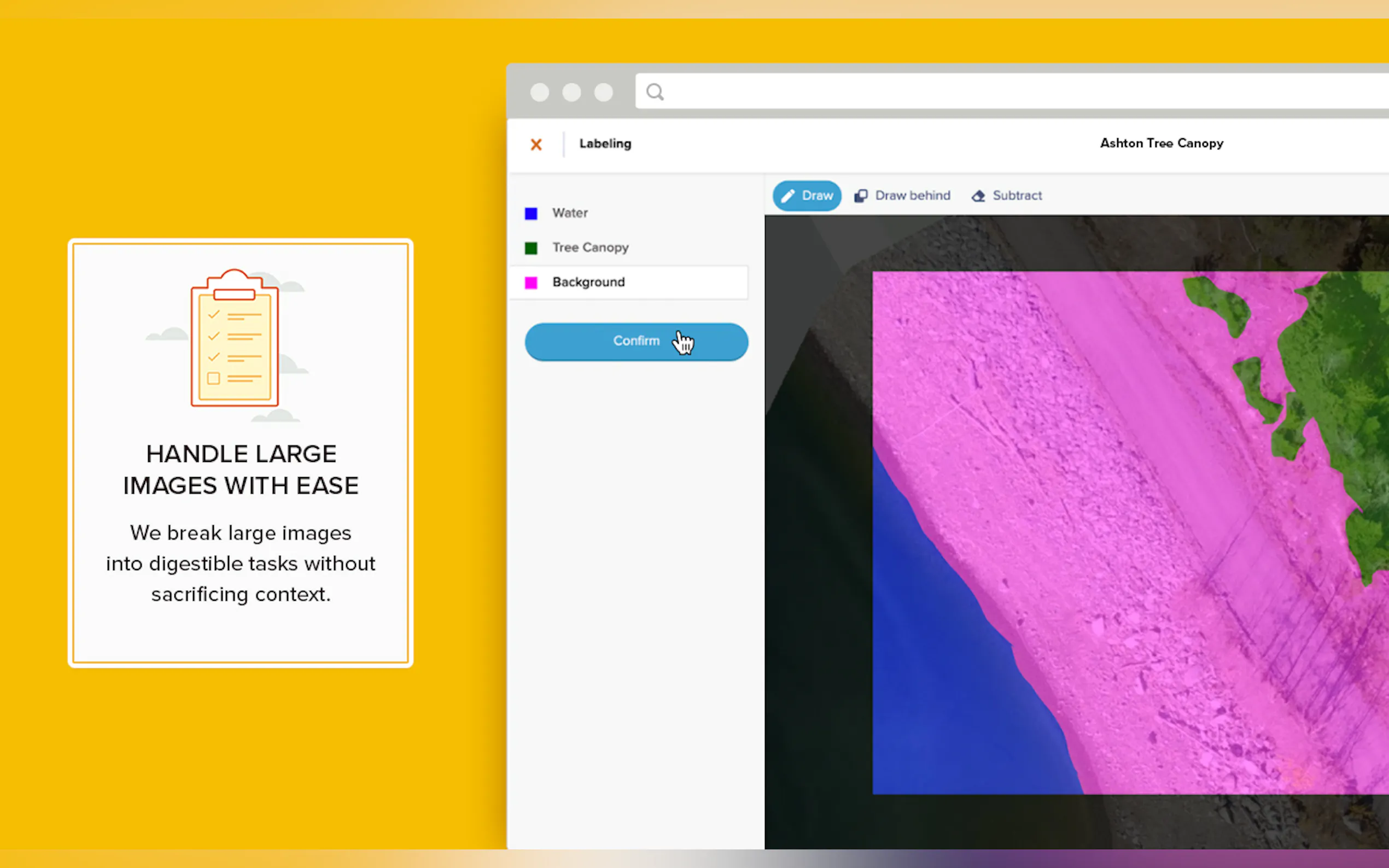Select the Draw pencil tool
This screenshot has width=1389, height=868.
coord(806,196)
